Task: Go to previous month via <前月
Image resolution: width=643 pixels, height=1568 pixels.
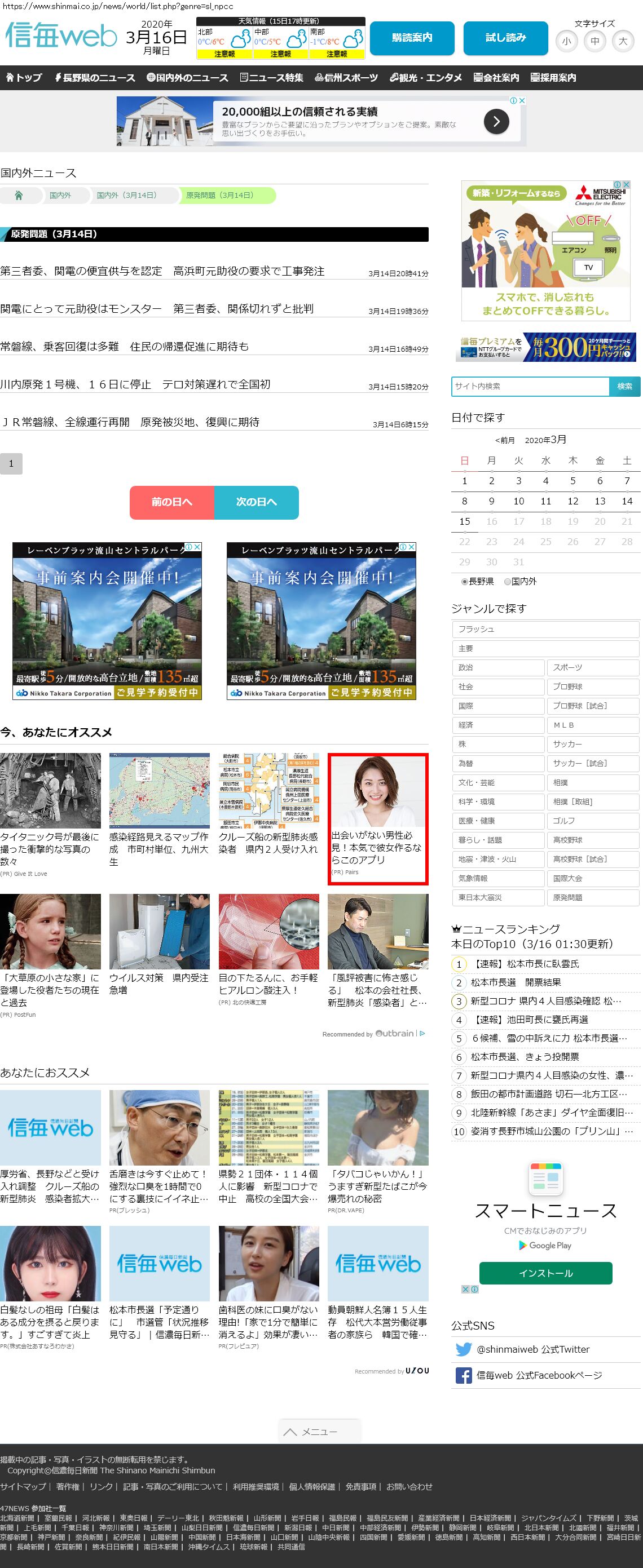Action: [505, 440]
